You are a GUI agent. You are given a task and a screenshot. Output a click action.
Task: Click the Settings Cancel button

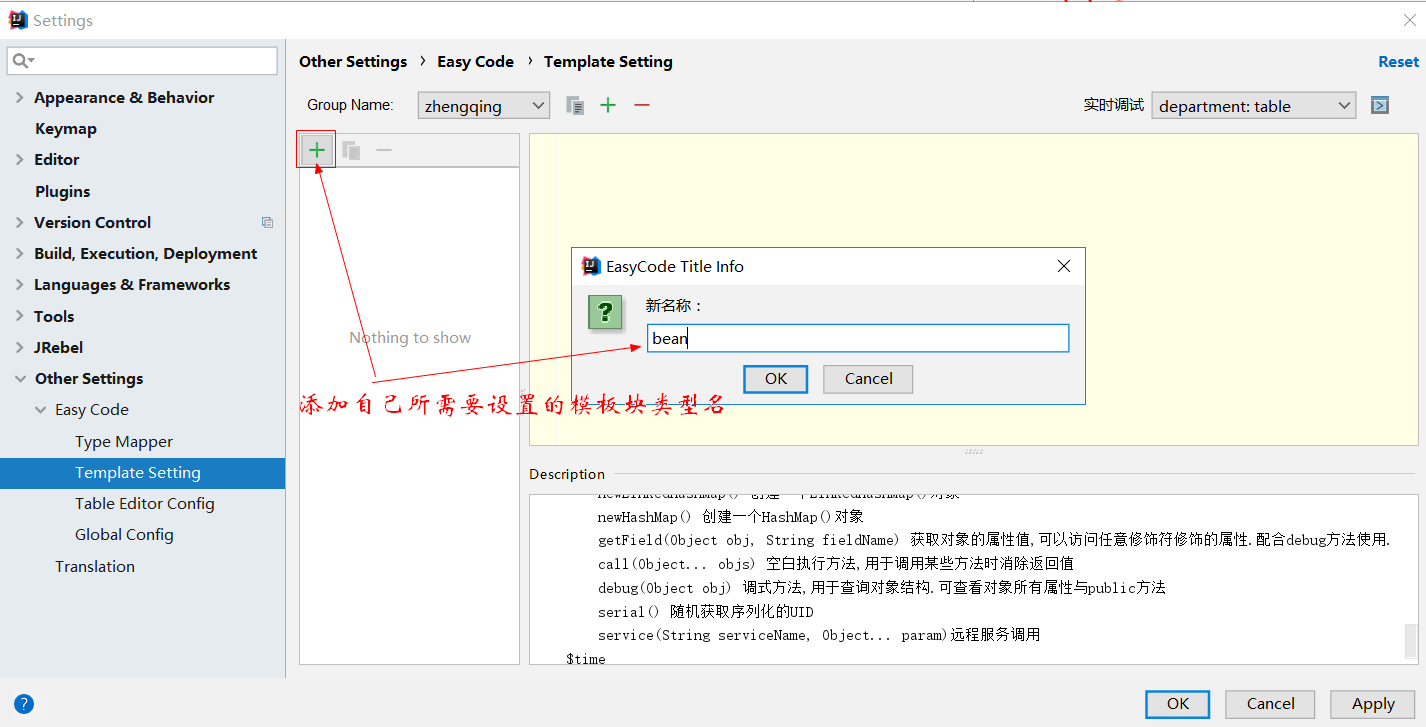1271,703
